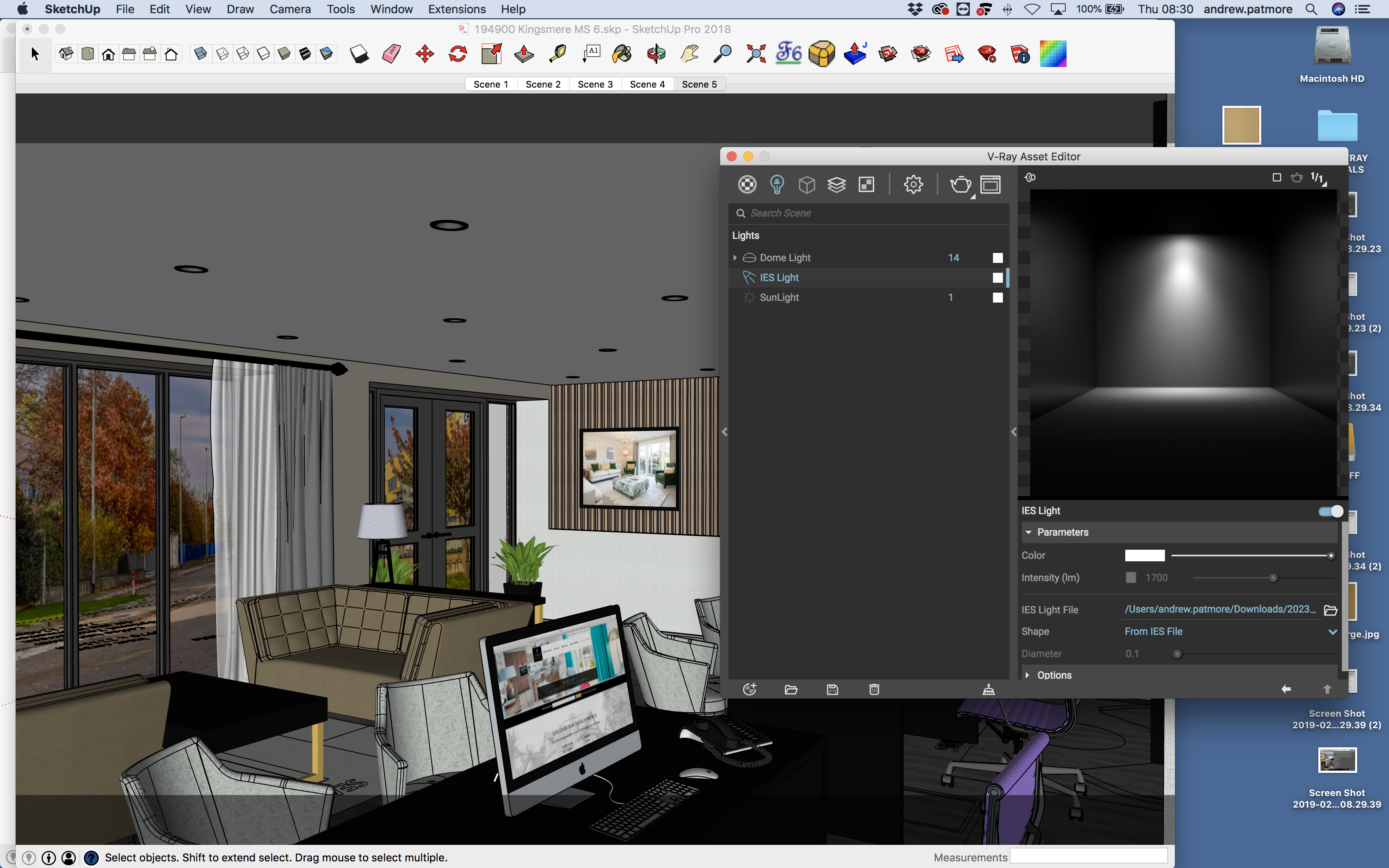Select the Push/Pull tool in SketchUp toolbar
The width and height of the screenshot is (1389, 868).
(524, 54)
